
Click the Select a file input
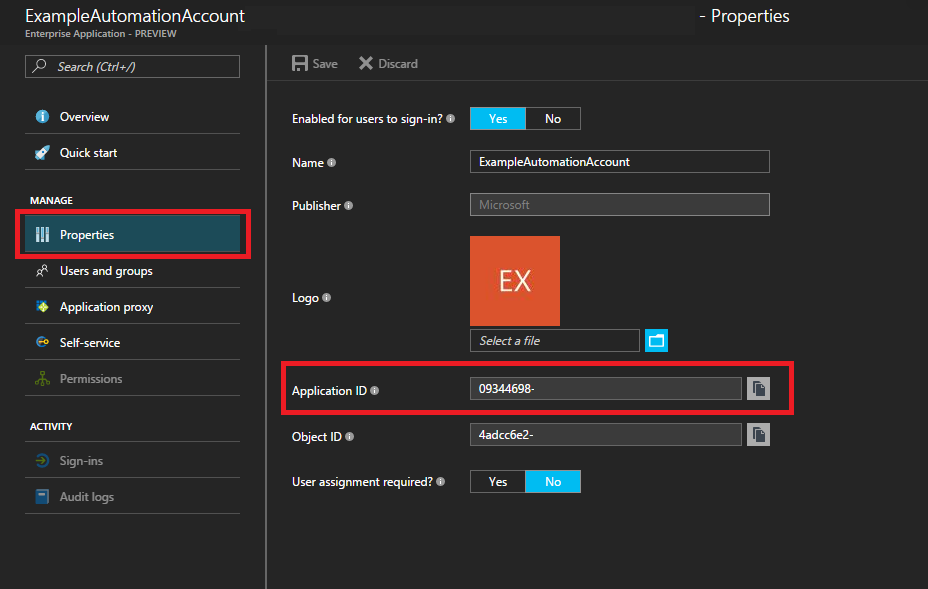tap(555, 340)
